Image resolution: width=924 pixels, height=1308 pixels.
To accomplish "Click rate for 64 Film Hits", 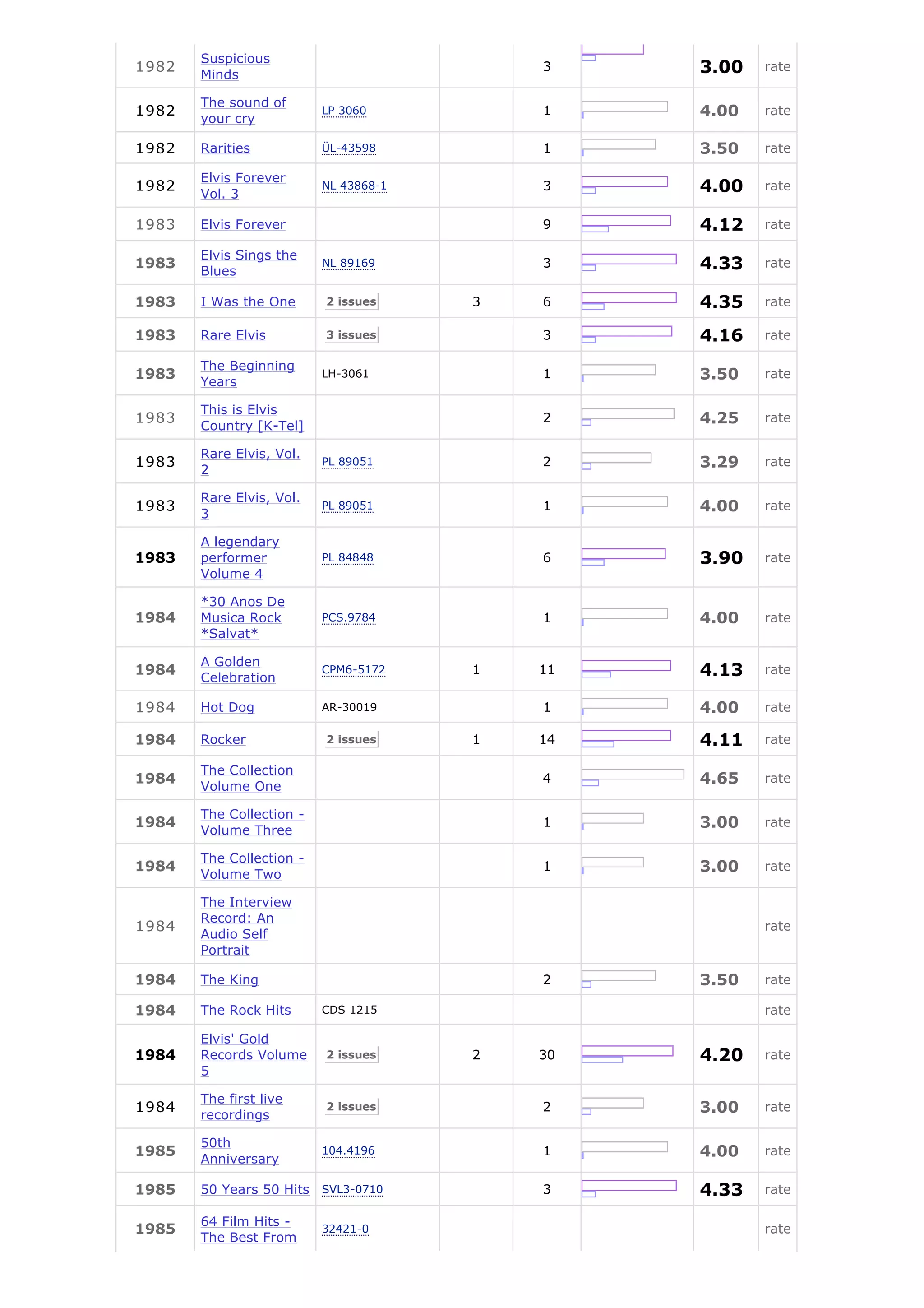I will (776, 1229).
